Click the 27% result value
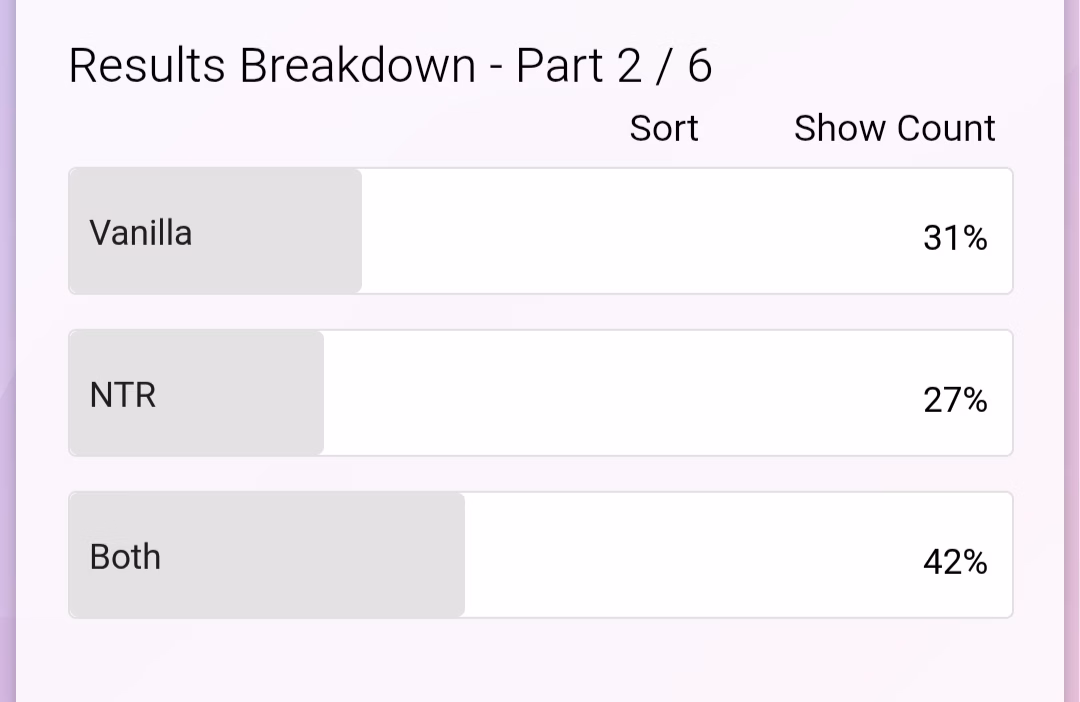Viewport: 1080px width, 702px height. pos(955,400)
